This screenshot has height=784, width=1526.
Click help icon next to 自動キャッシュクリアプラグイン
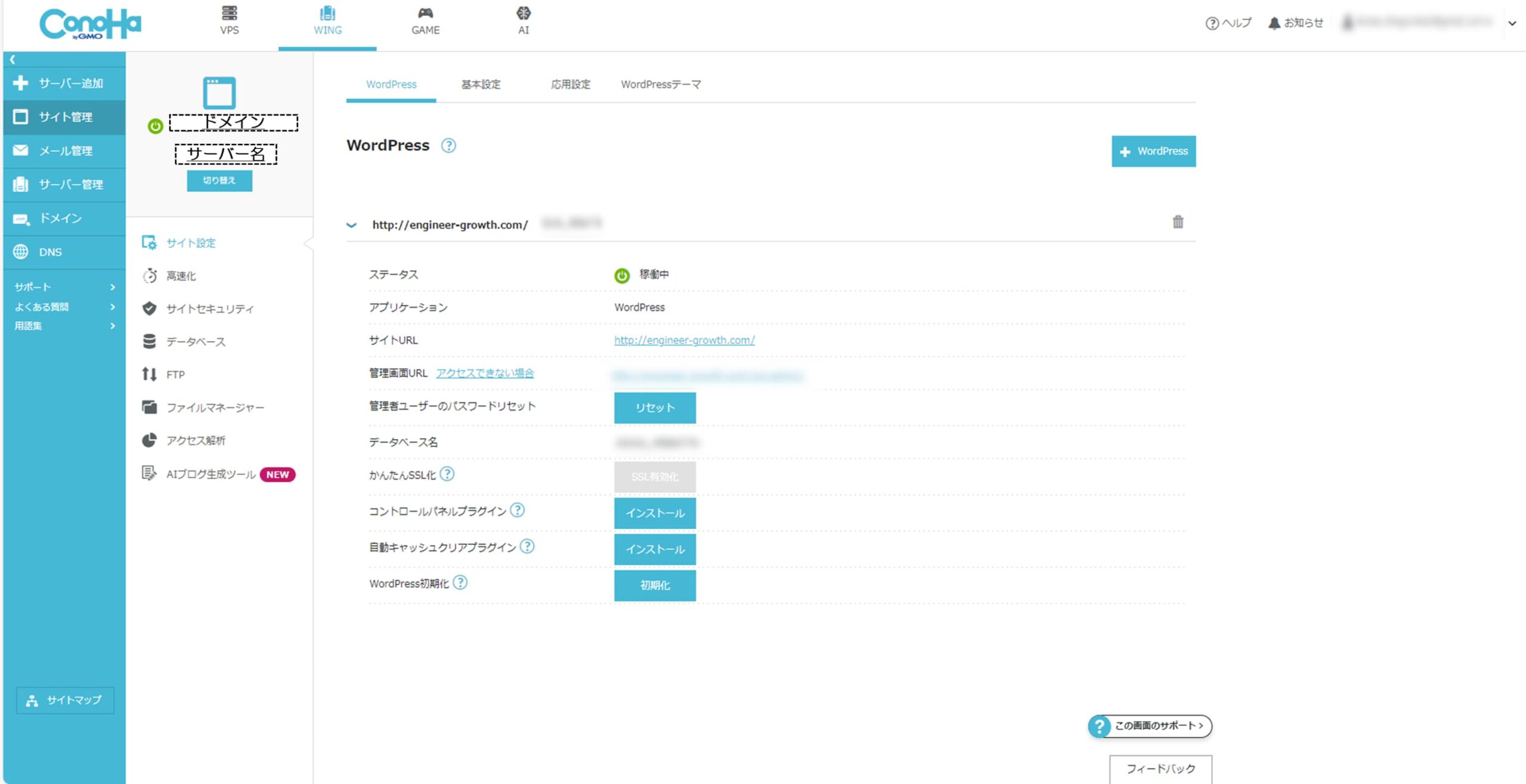tap(527, 546)
